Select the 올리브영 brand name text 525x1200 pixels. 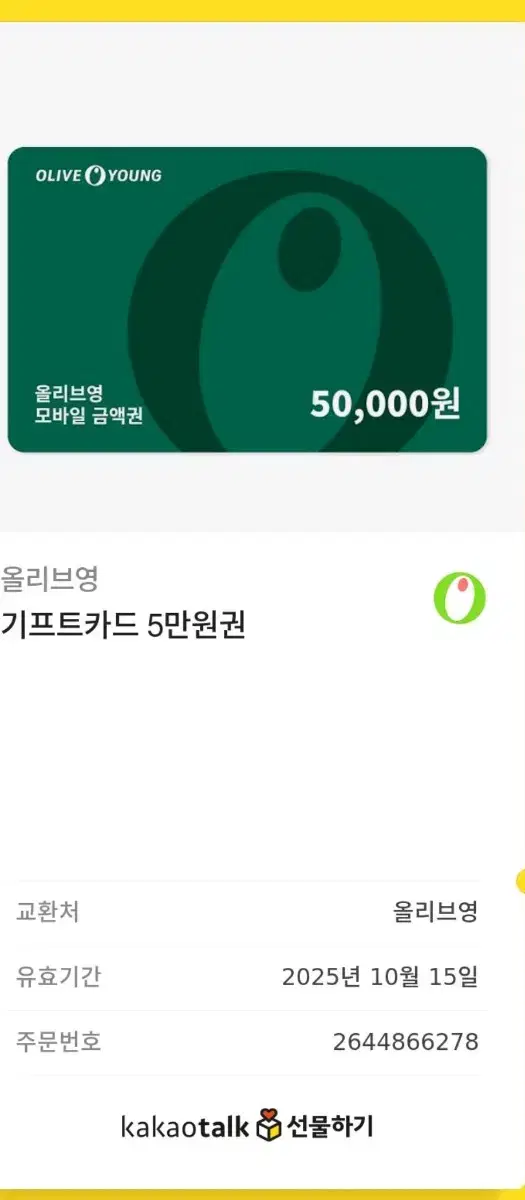coord(49,578)
